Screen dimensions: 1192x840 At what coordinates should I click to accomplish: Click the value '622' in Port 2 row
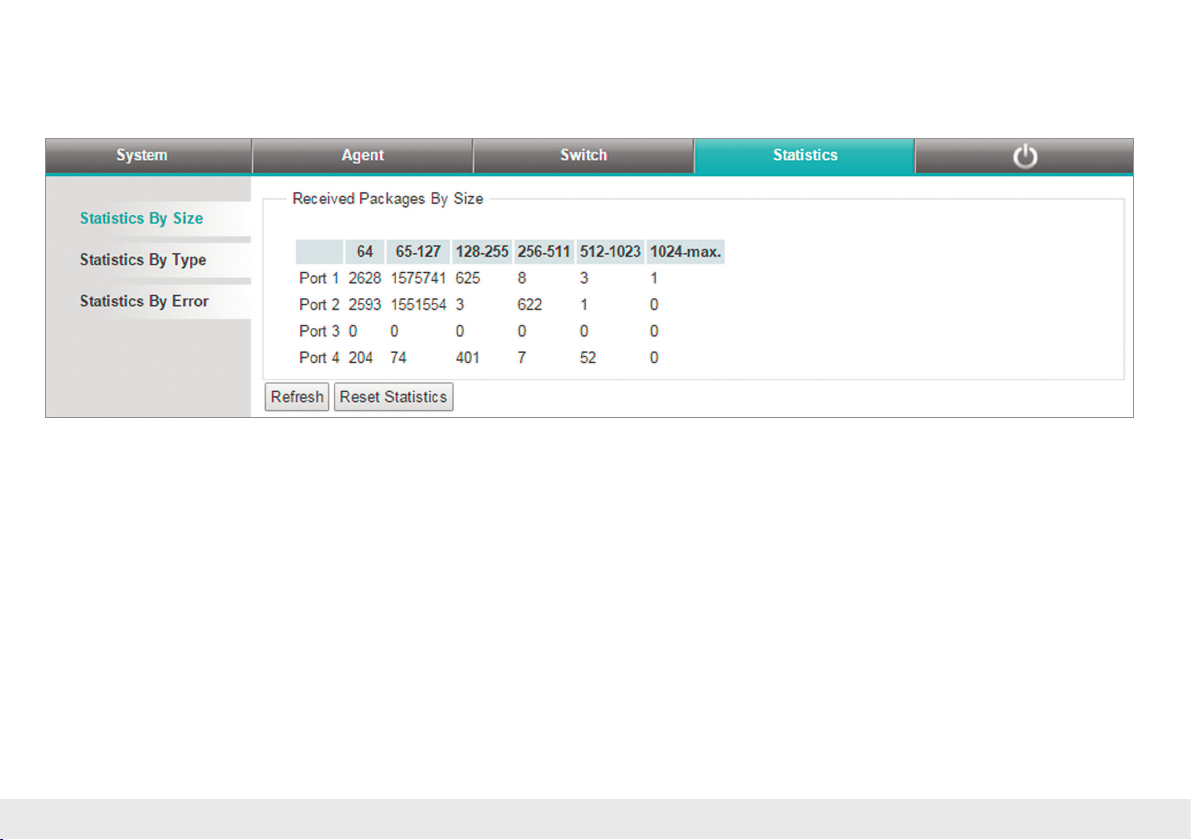[x=530, y=305]
